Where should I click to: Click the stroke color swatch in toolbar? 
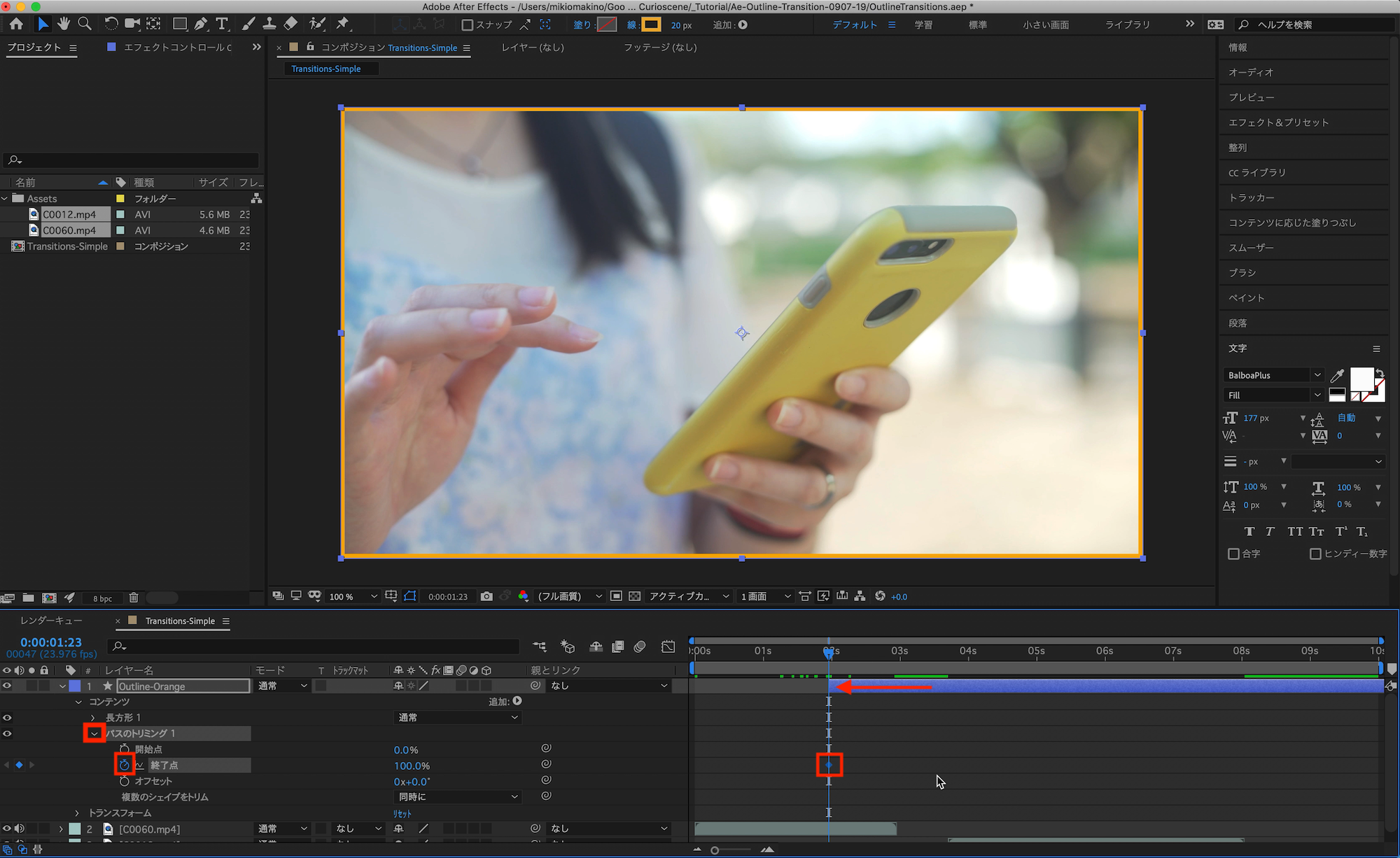click(x=651, y=24)
